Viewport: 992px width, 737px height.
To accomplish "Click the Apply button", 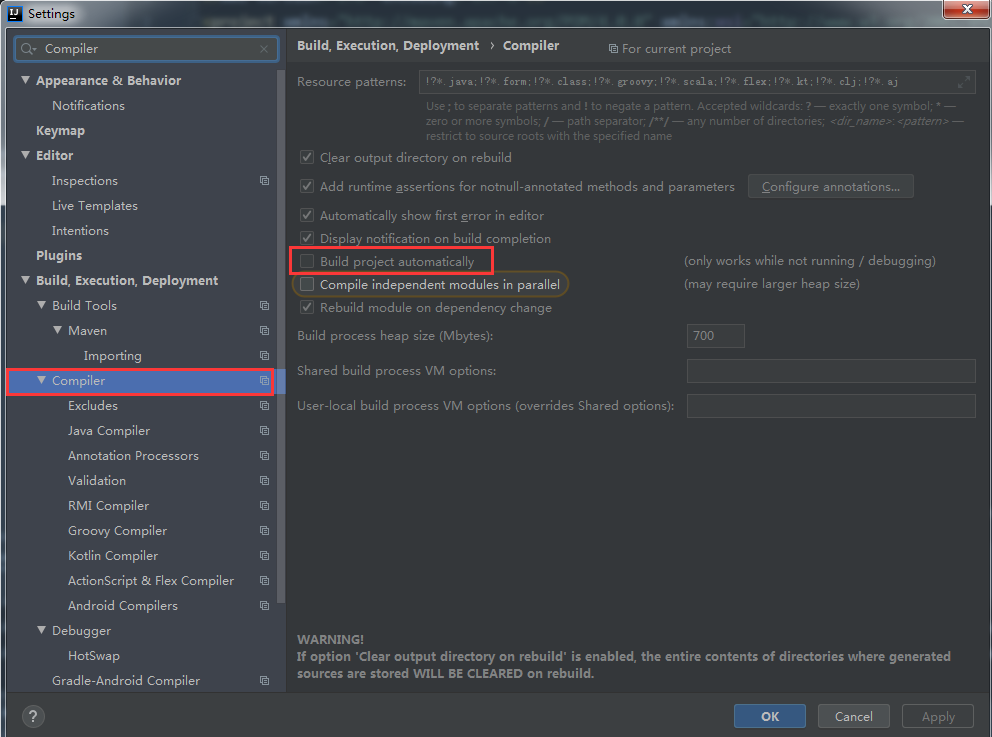I will click(x=938, y=716).
